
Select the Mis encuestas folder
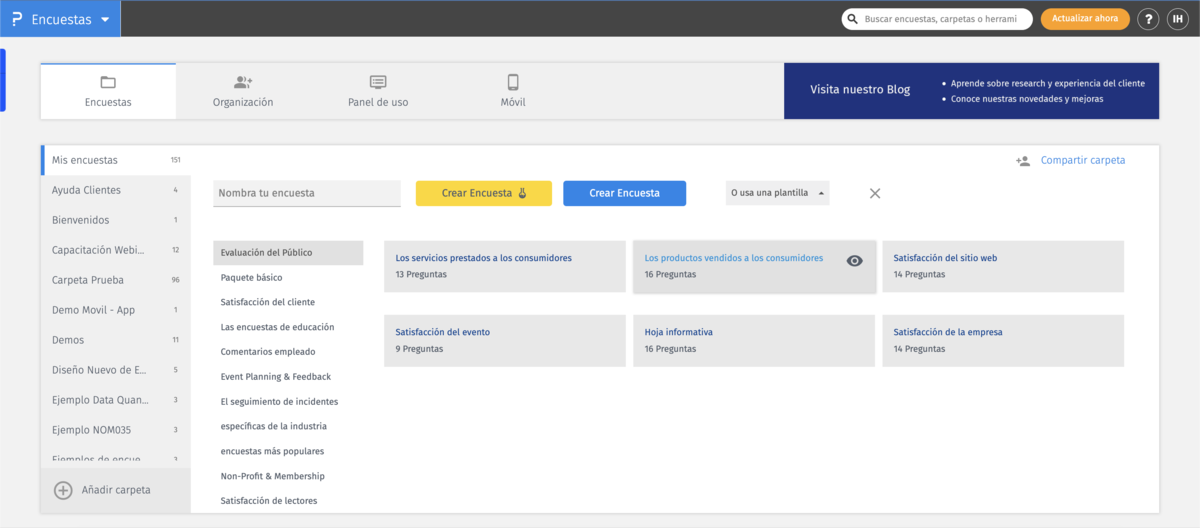pyautogui.click(x=116, y=160)
